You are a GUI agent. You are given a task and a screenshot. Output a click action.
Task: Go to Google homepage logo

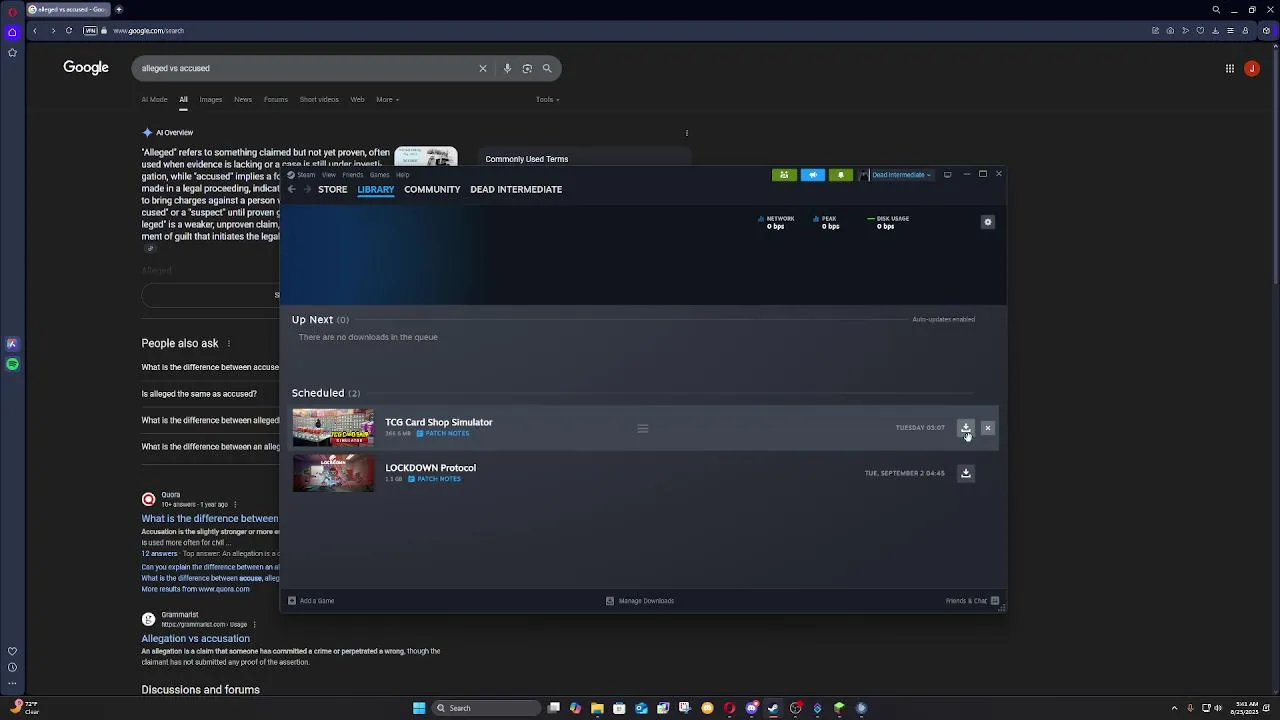(86, 67)
